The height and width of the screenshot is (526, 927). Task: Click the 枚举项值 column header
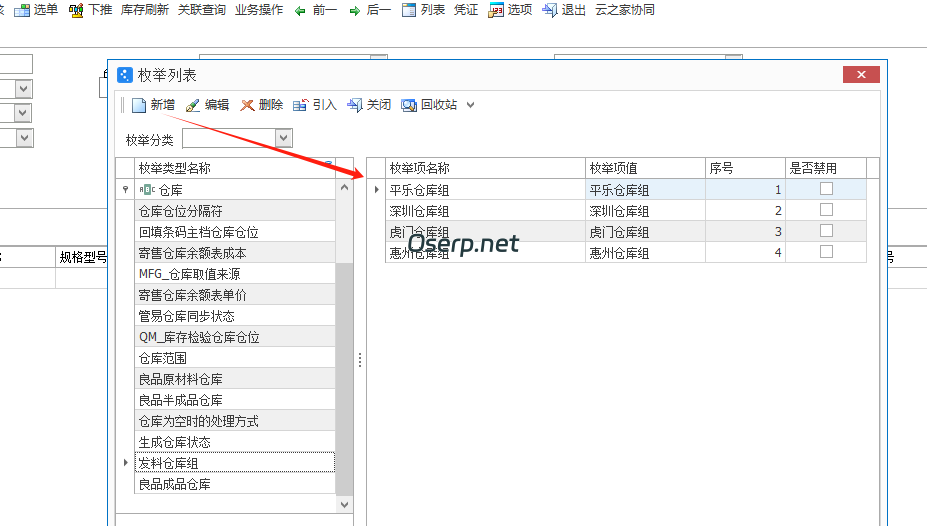point(646,168)
